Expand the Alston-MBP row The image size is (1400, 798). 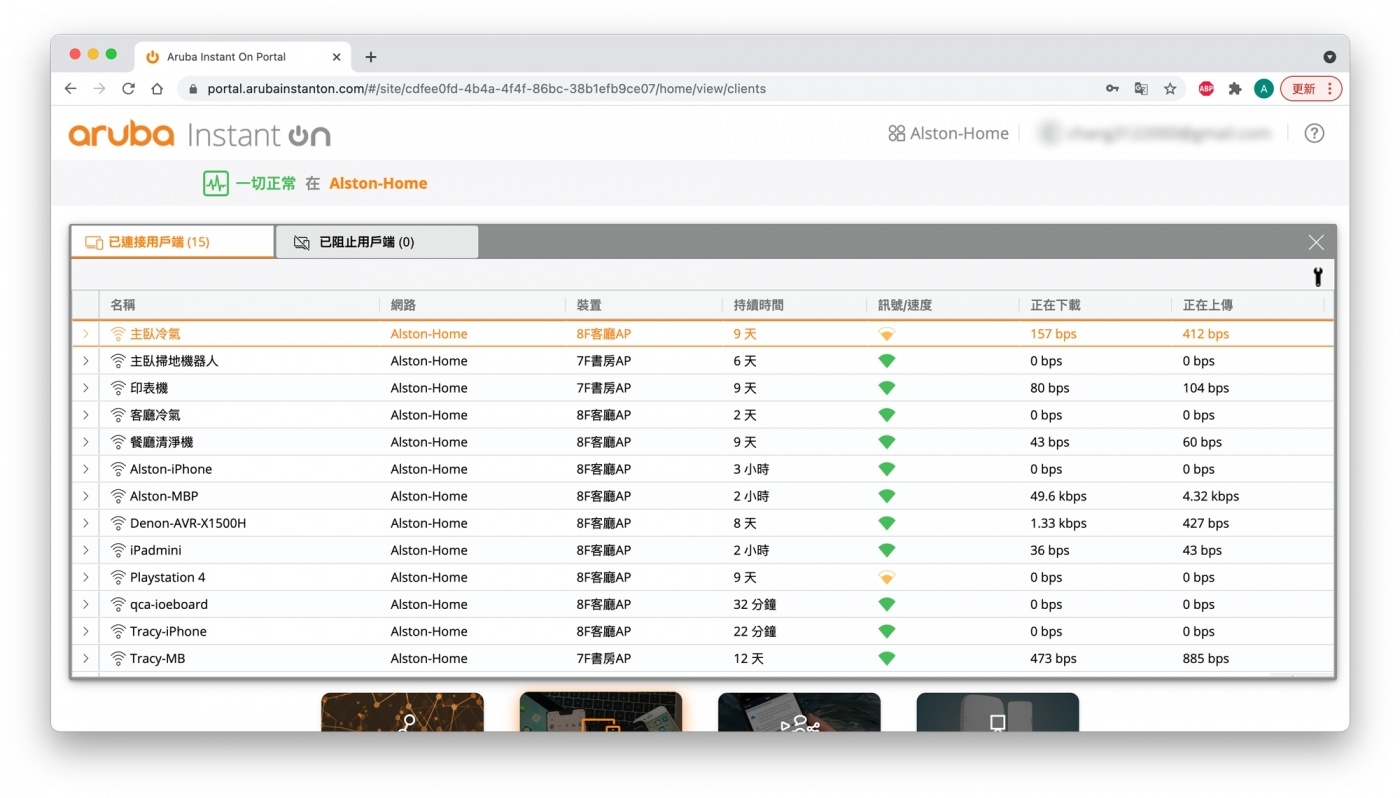coord(86,496)
